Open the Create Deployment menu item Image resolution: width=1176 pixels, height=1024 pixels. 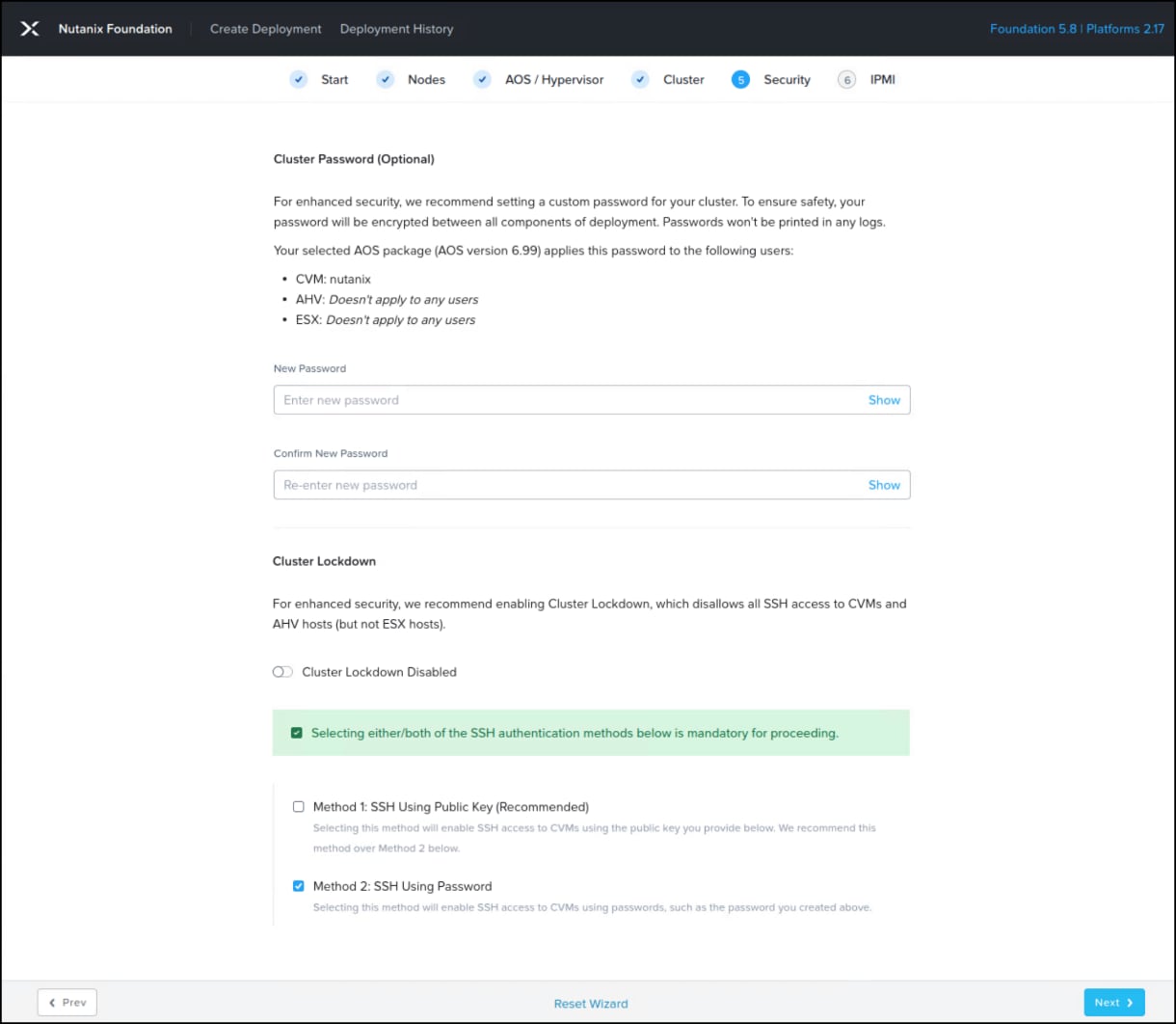266,29
